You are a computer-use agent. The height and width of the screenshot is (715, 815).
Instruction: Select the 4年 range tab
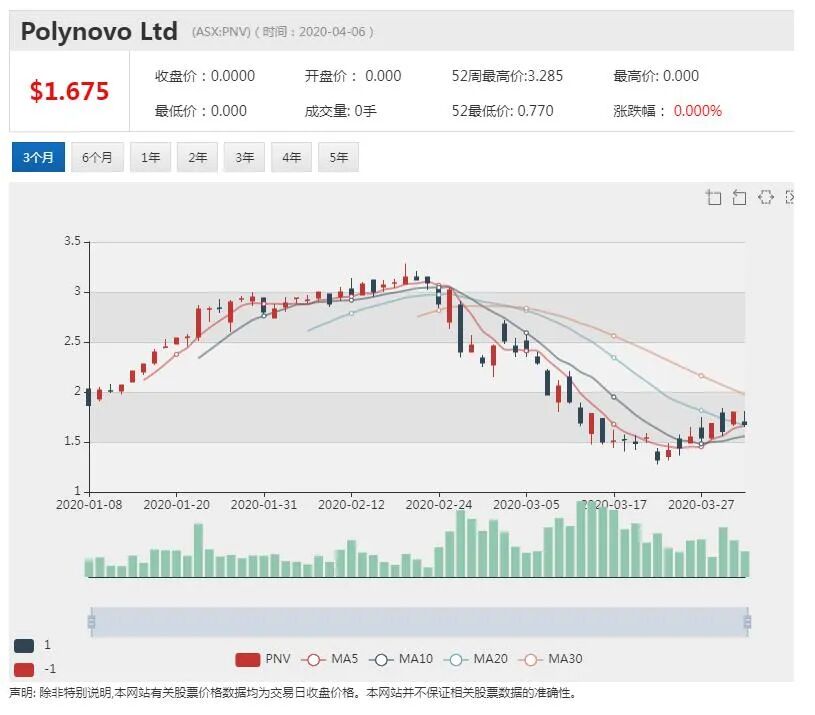(291, 157)
